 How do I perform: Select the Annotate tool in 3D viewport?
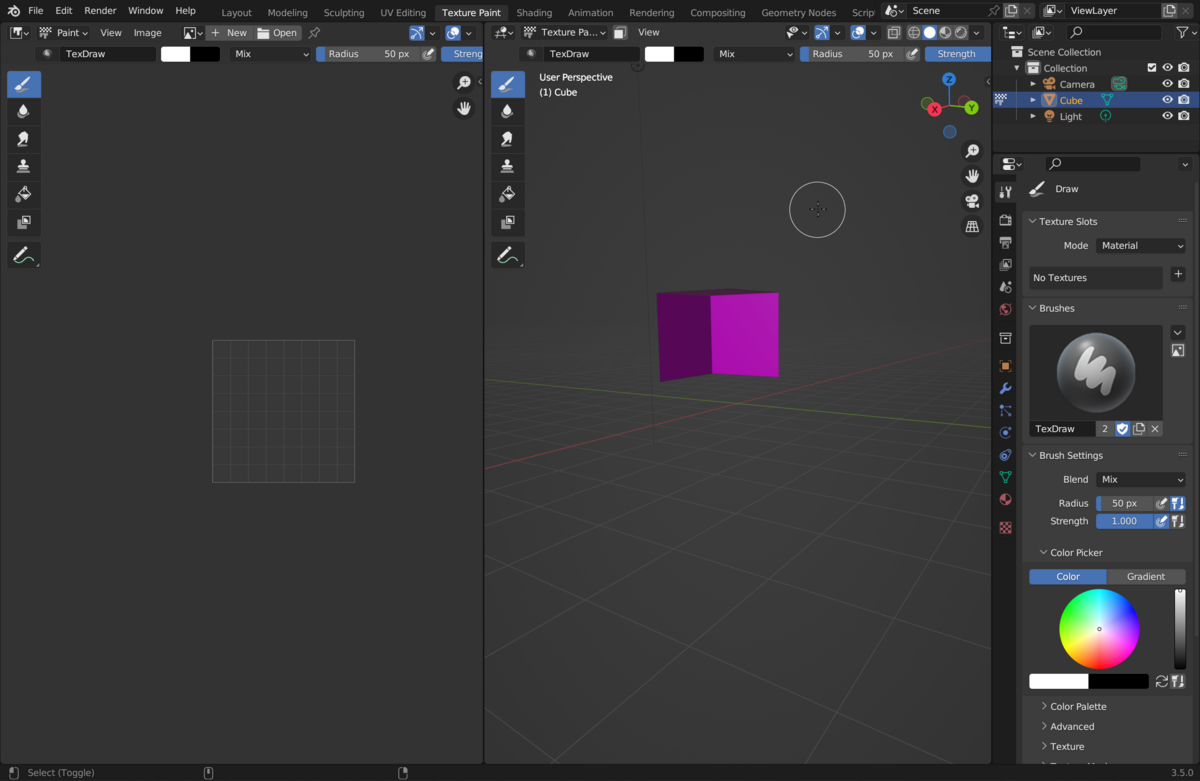(x=508, y=256)
